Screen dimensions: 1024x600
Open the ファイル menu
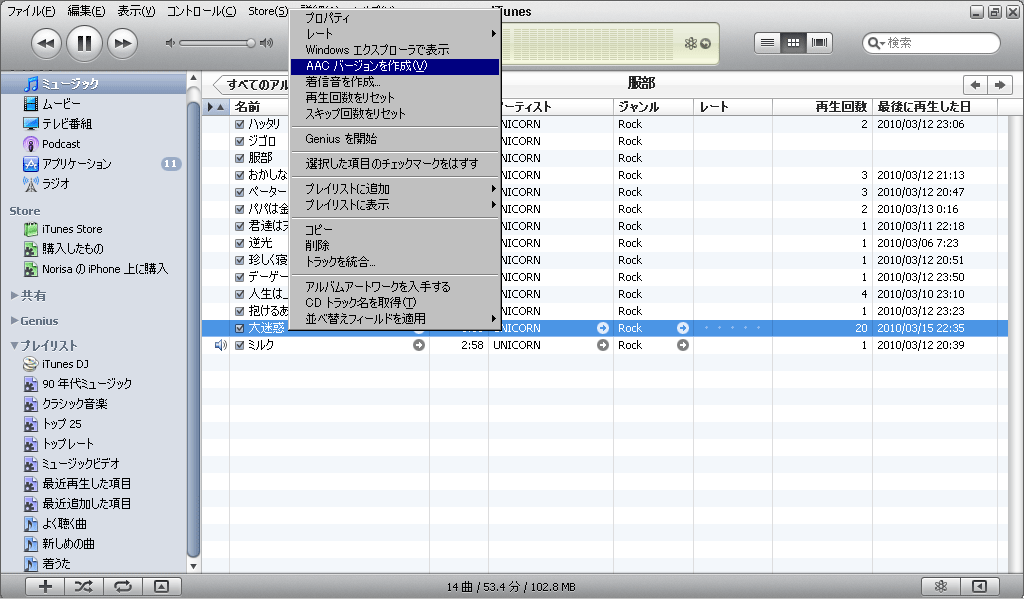click(31, 11)
